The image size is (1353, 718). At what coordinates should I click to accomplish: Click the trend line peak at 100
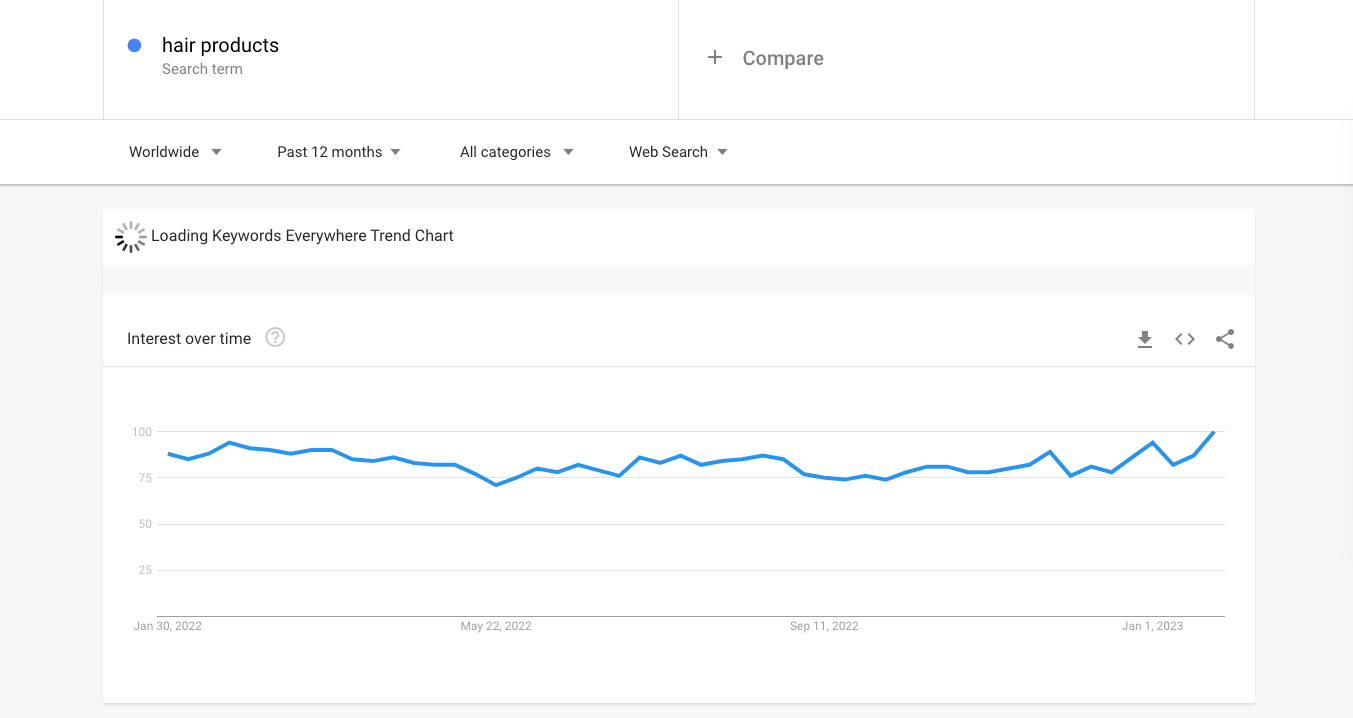[x=1213, y=432]
